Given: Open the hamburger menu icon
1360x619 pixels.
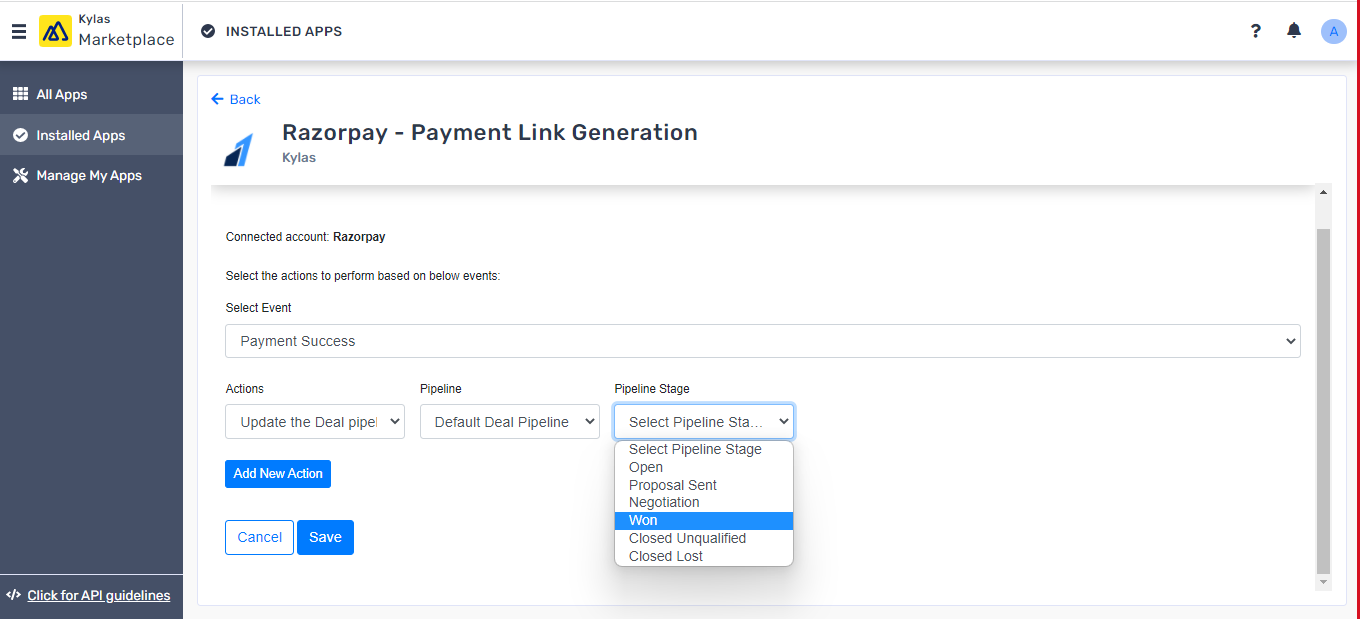Looking at the screenshot, I should point(19,32).
